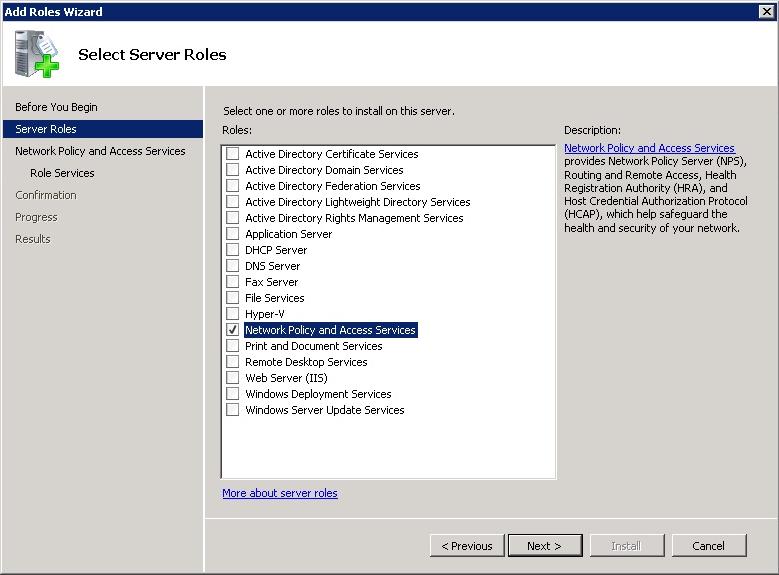779x575 pixels.
Task: Tick Windows Deployment Services checkbox
Action: 233,394
